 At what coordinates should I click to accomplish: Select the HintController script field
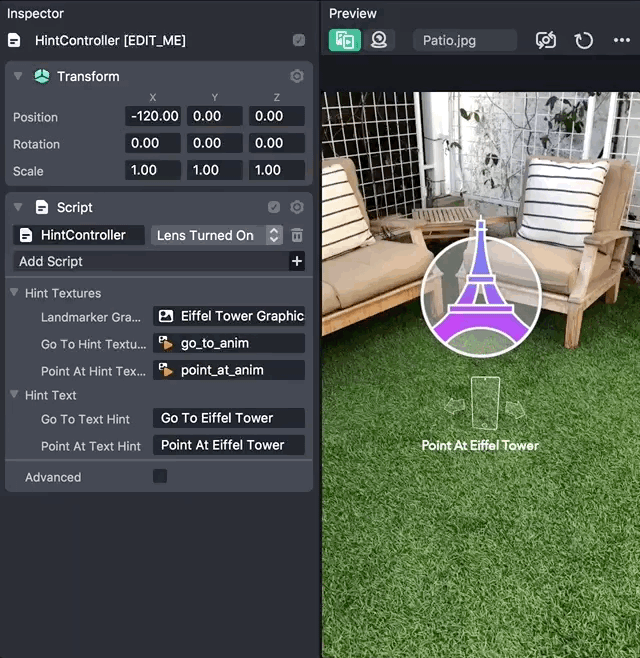coord(79,235)
